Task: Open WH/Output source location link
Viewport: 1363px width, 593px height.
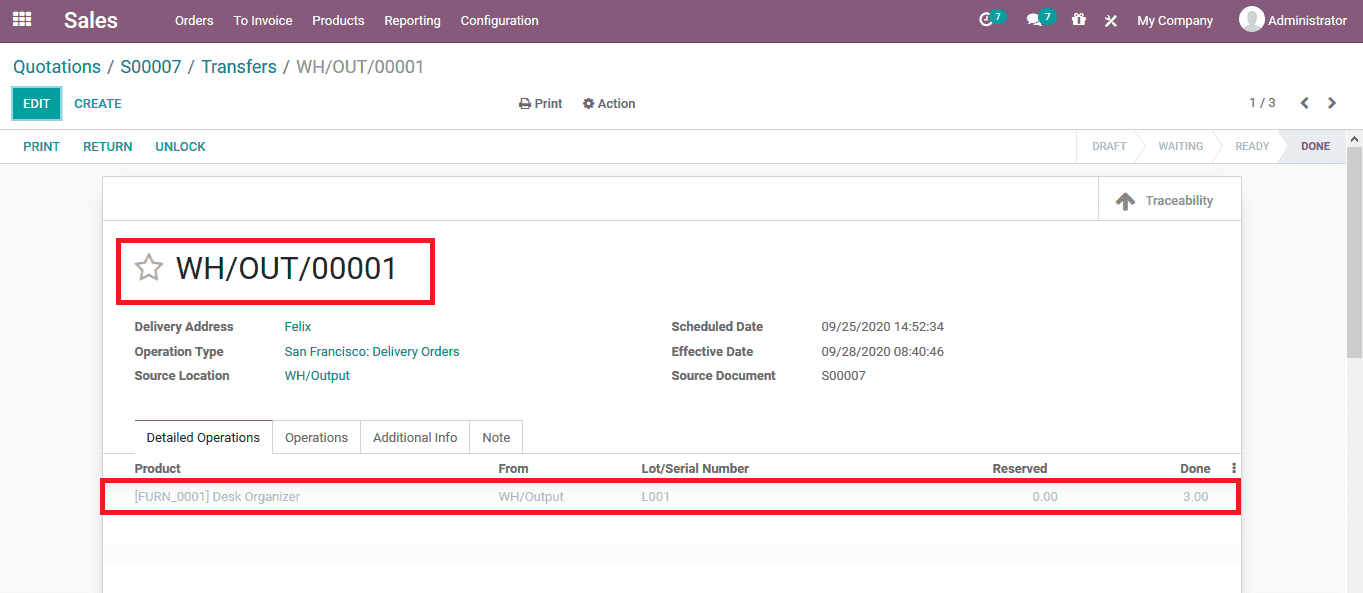Action: pyautogui.click(x=317, y=376)
